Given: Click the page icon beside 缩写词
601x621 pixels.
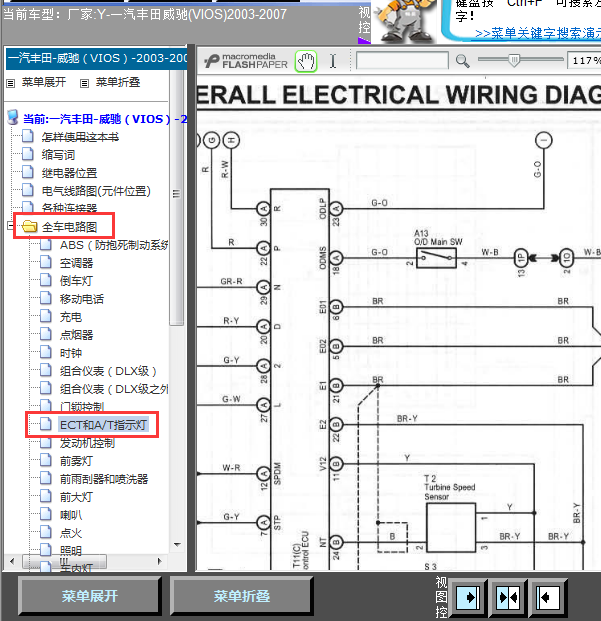Looking at the screenshot, I should point(28,154).
